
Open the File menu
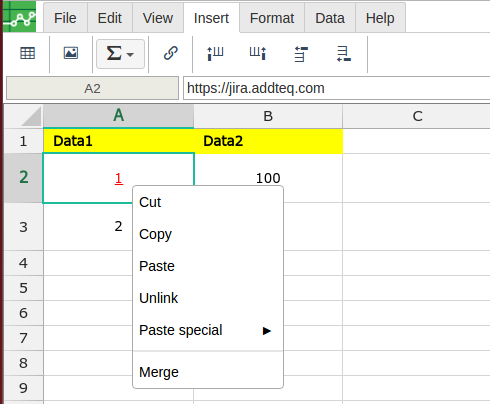[x=65, y=18]
